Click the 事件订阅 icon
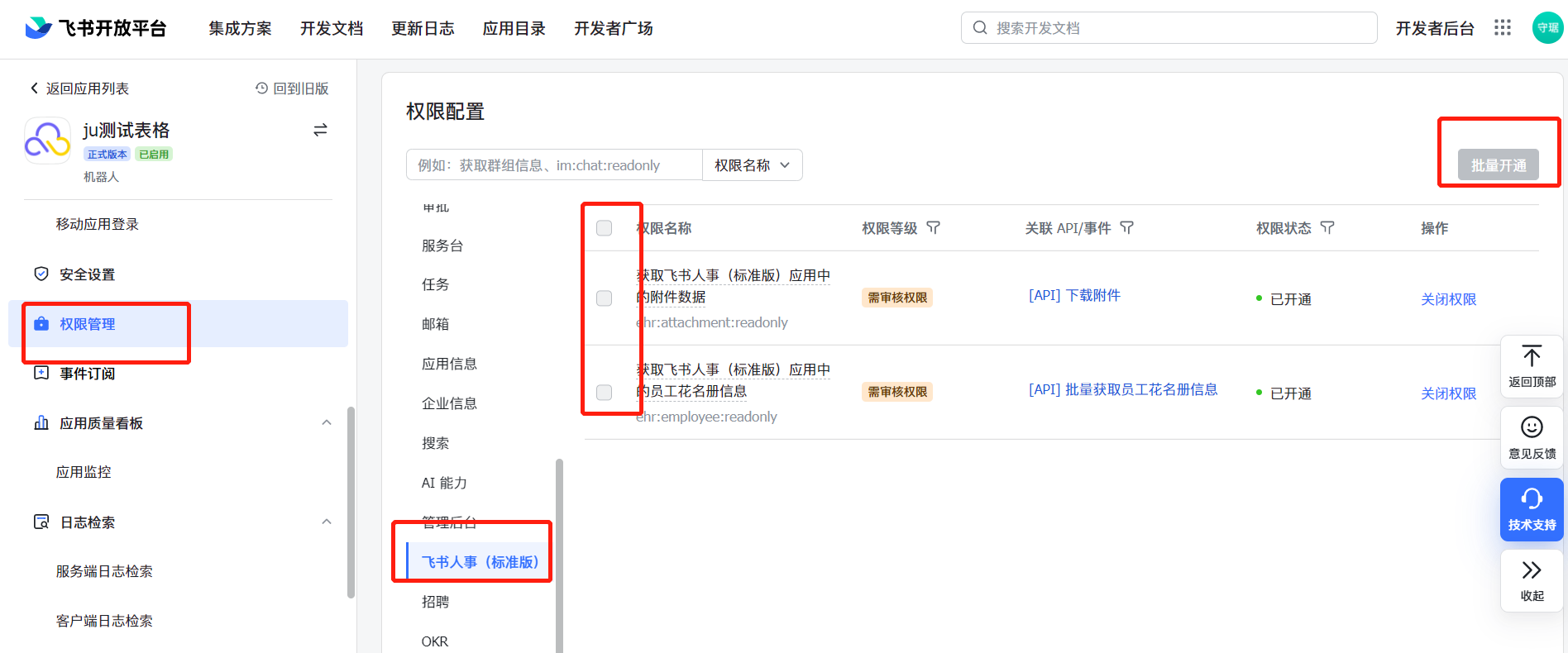Image resolution: width=1568 pixels, height=653 pixels. click(41, 373)
